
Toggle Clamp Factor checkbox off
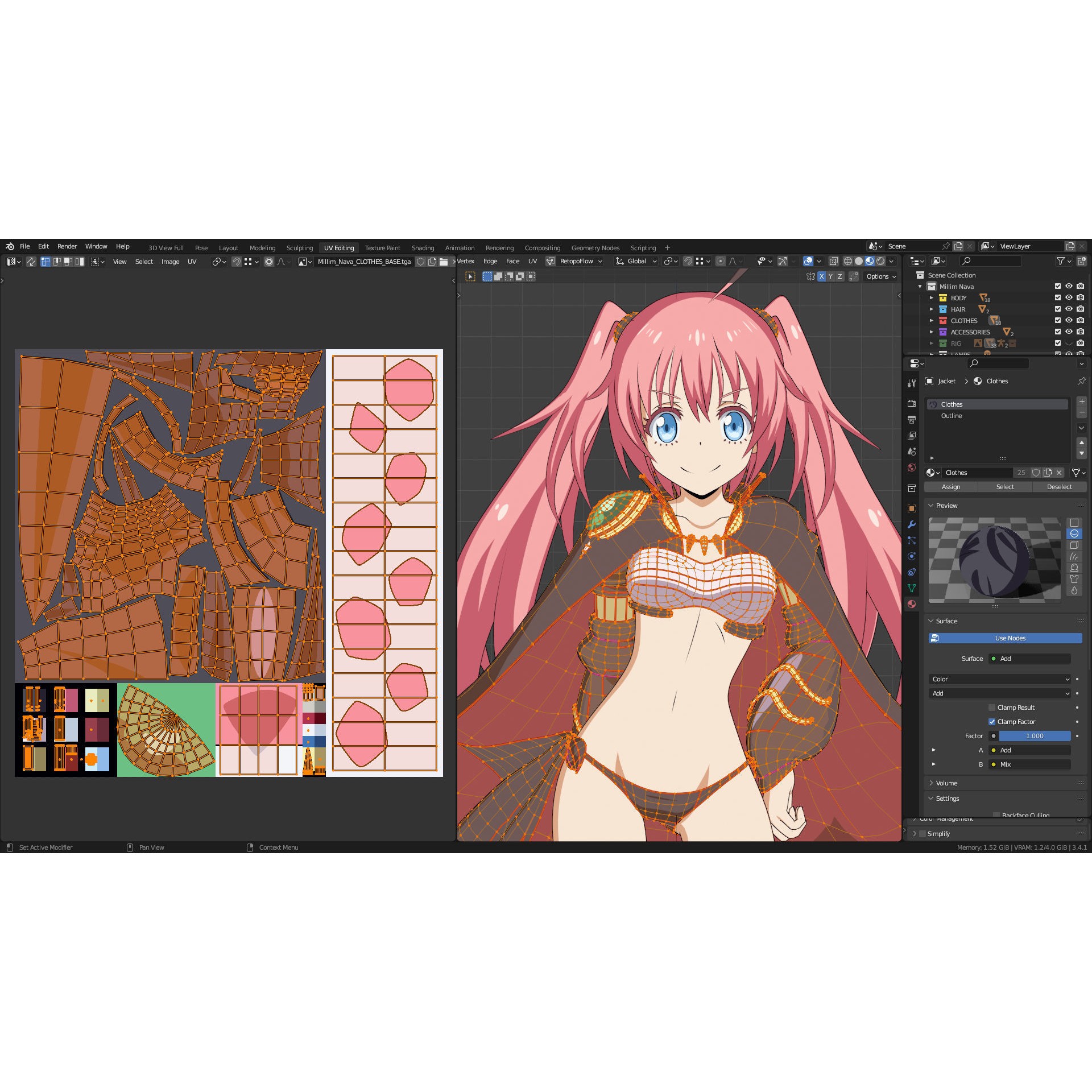pyautogui.click(x=992, y=721)
